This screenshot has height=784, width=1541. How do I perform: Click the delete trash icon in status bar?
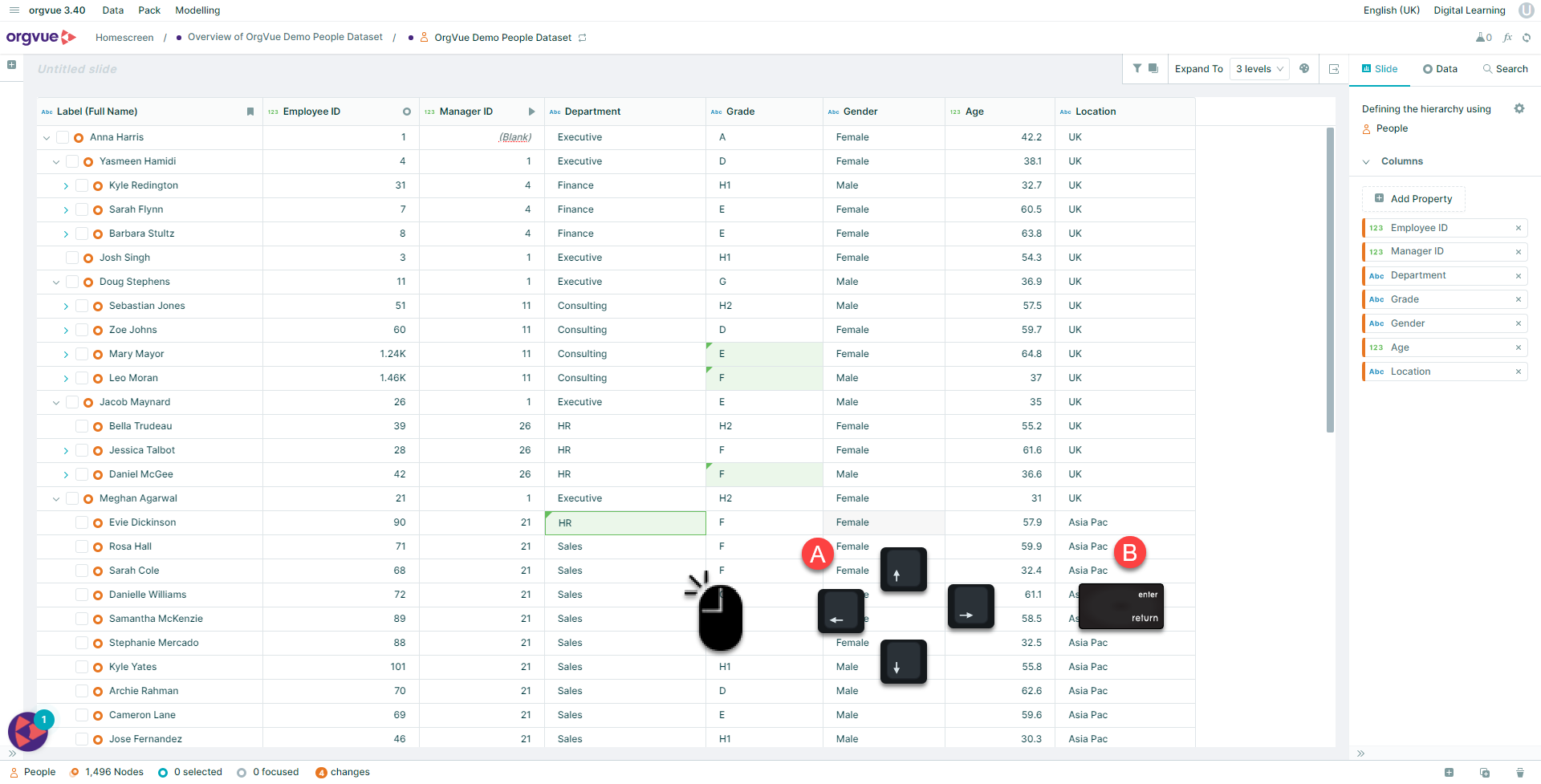(1520, 773)
